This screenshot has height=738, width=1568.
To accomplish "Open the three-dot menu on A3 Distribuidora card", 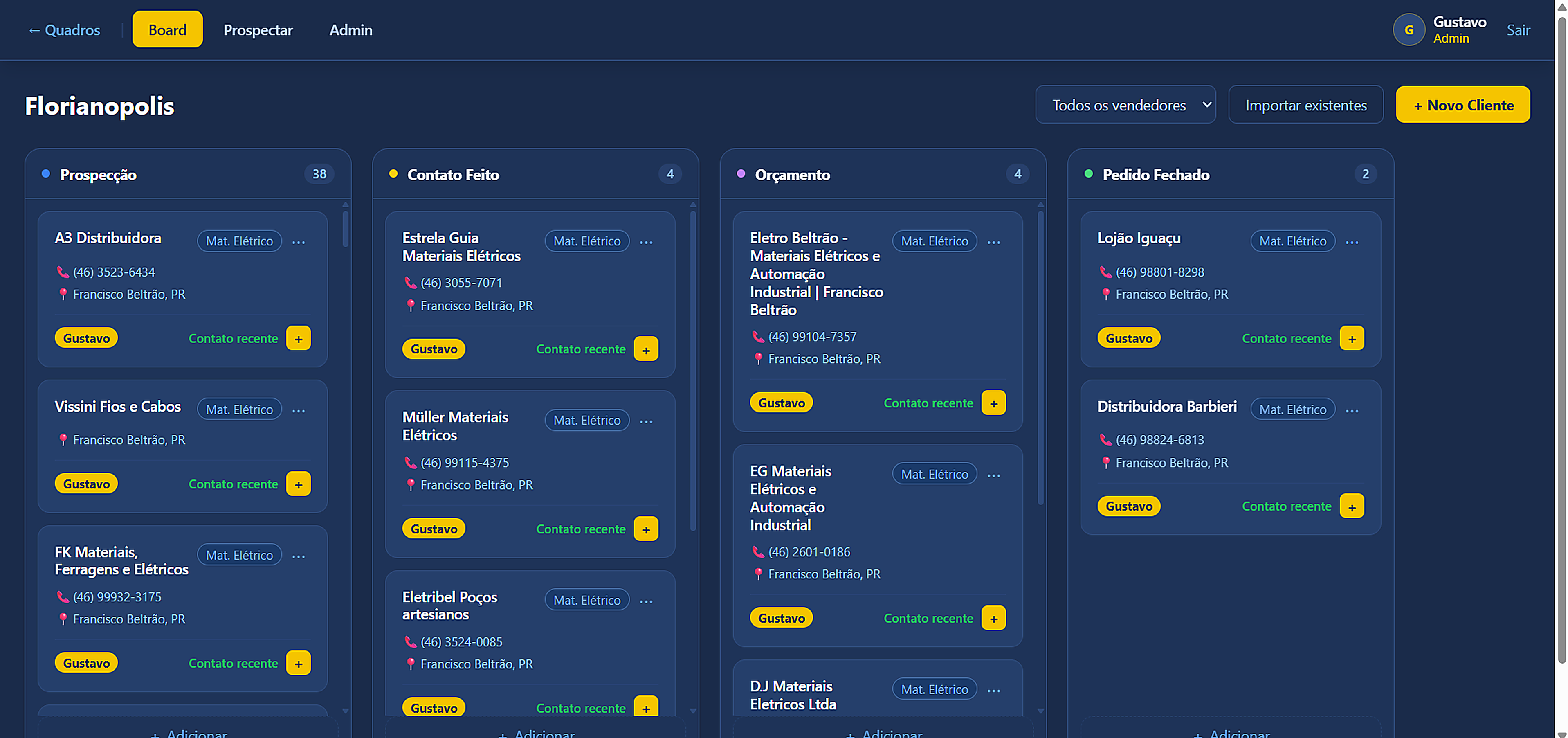I will 298,242.
